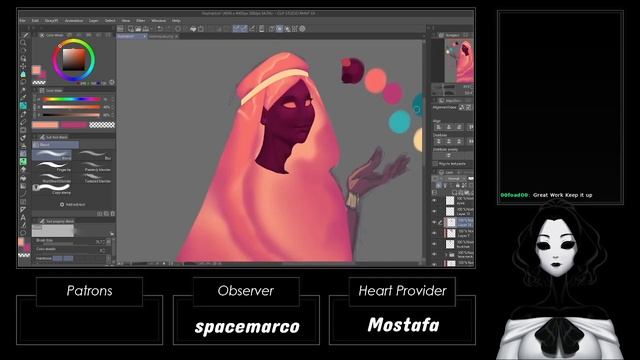Click first Align button in Align panel
640x360 pixels.
tap(439, 127)
